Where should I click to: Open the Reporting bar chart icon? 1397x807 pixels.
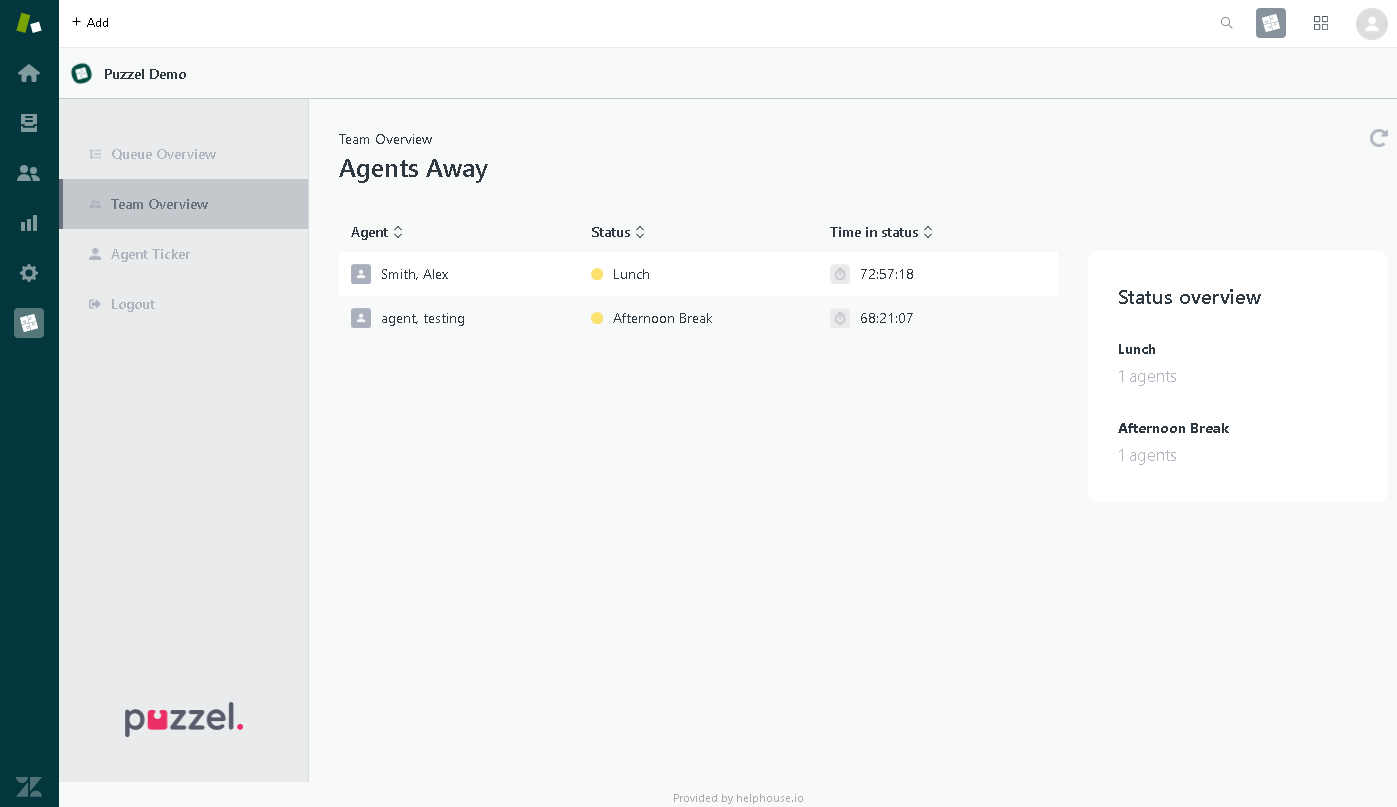click(29, 223)
